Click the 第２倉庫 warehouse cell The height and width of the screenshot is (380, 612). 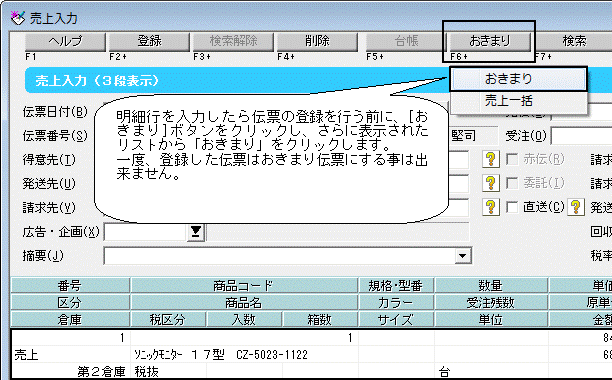(x=71, y=371)
